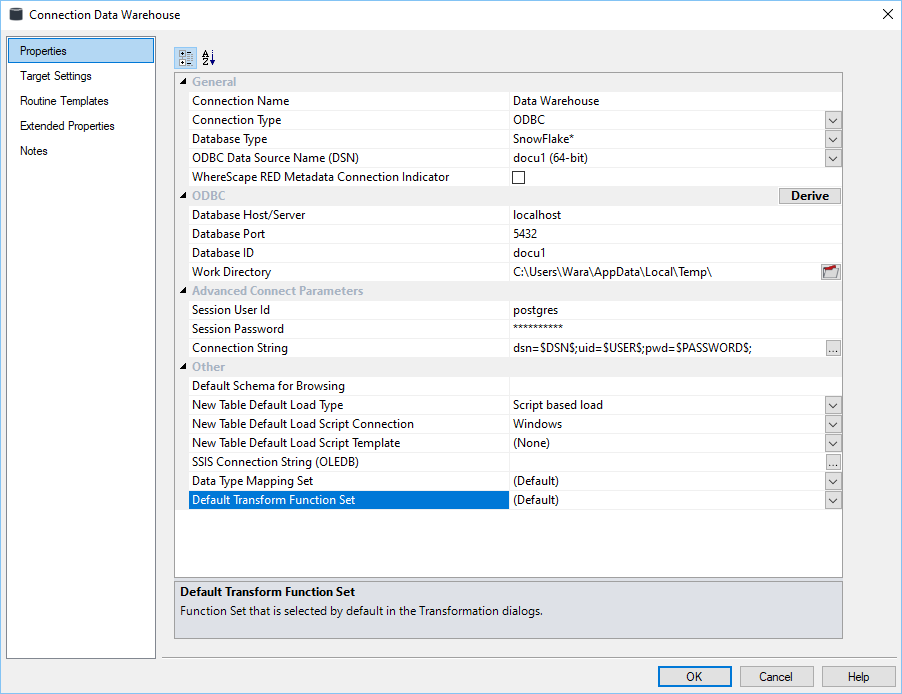The image size is (902, 694).
Task: Switch to the Target Settings page
Action: coord(56,76)
